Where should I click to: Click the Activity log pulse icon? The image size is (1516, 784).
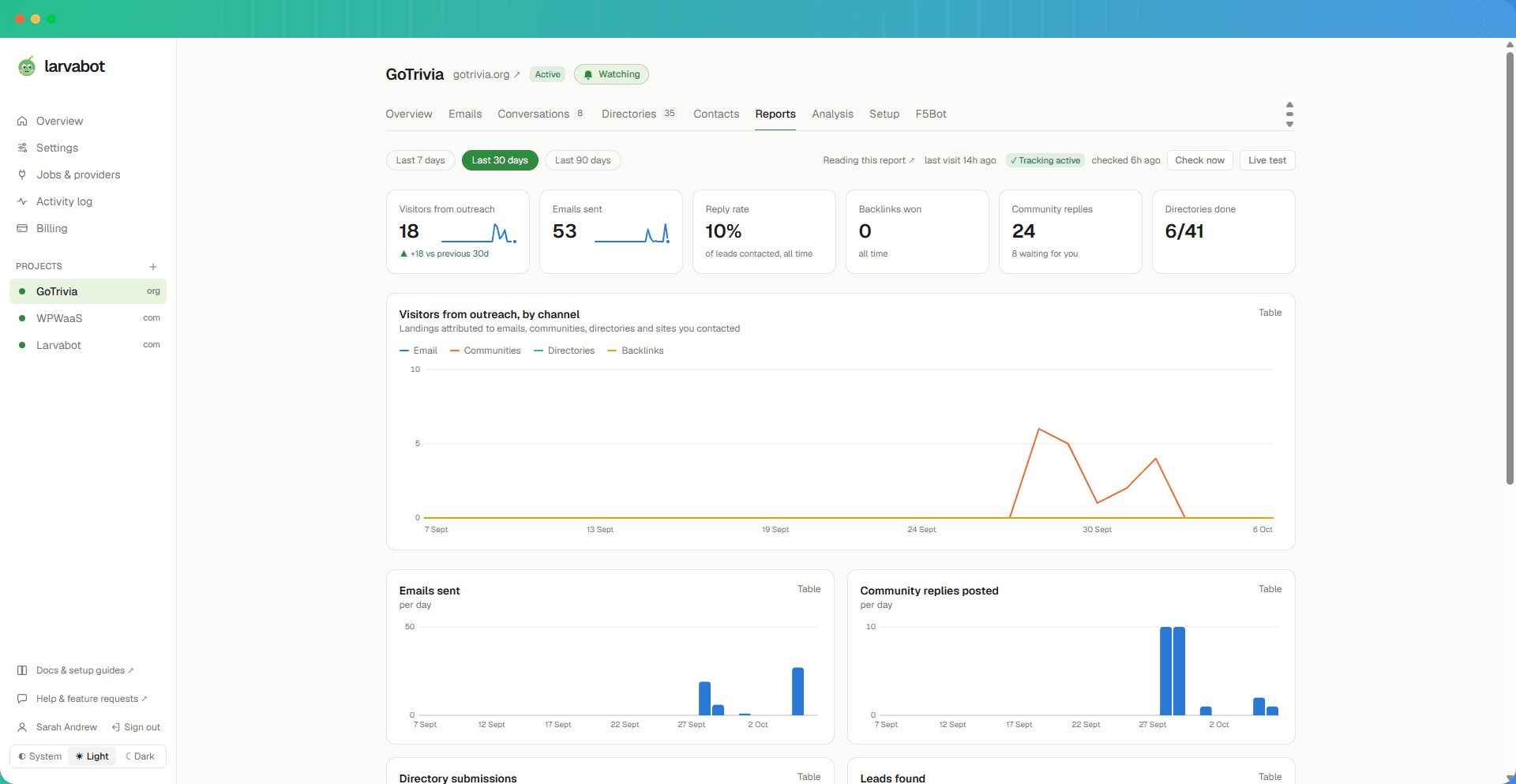(22, 201)
